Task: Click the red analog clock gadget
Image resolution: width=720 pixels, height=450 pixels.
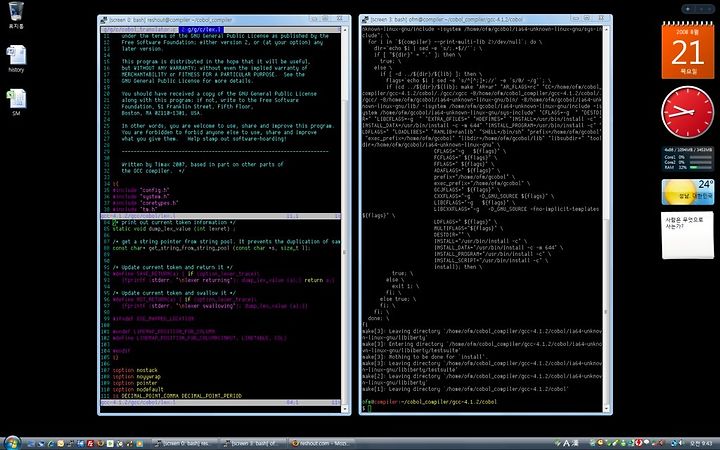Action: (x=687, y=112)
